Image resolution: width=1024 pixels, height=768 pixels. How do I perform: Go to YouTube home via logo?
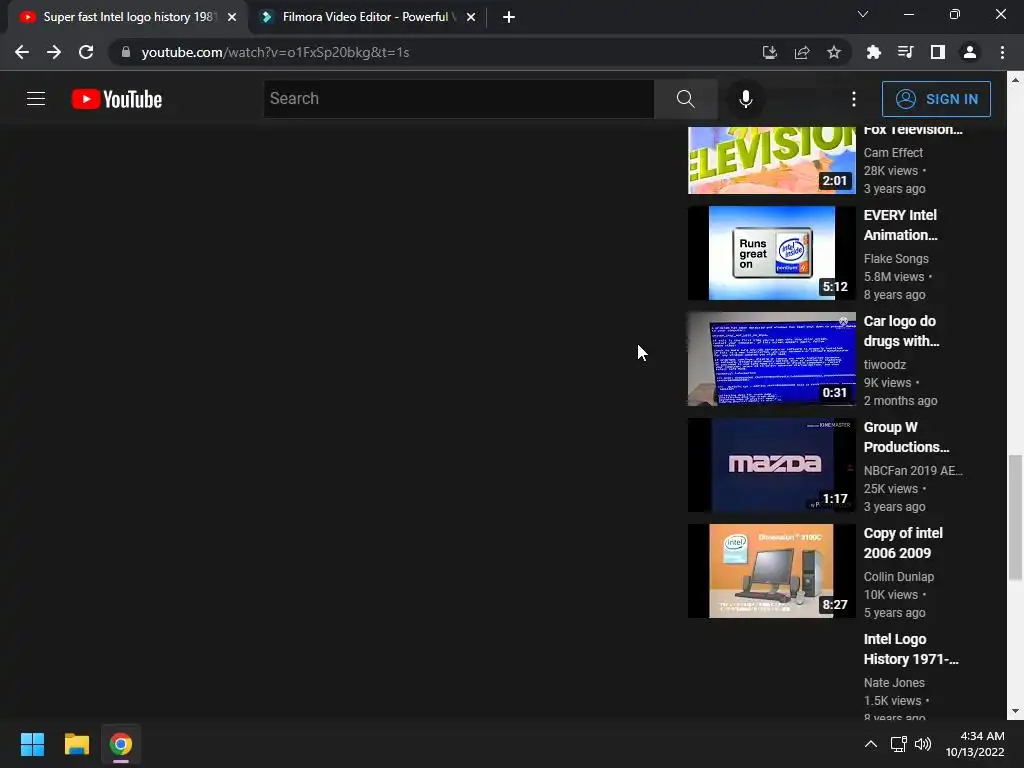(x=117, y=99)
